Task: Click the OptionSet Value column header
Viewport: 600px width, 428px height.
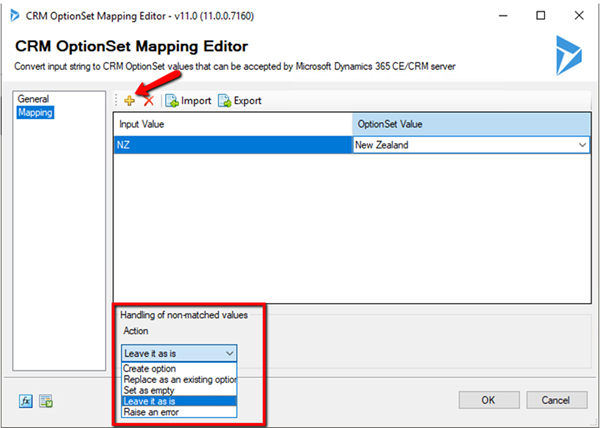Action: coord(472,124)
